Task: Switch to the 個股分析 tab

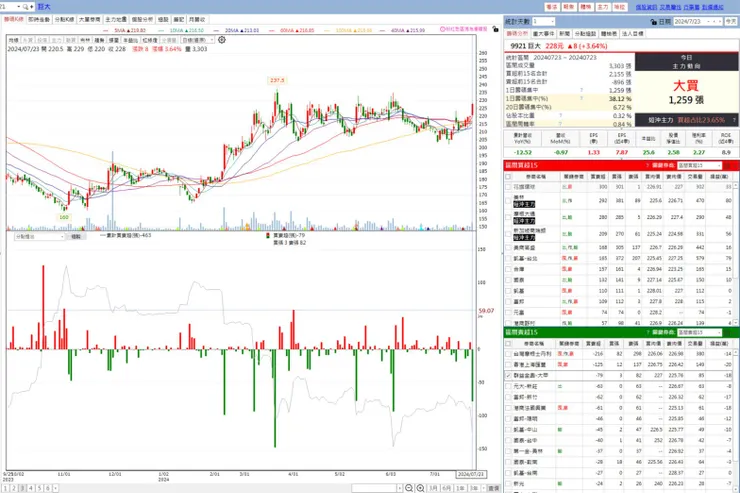Action: [142, 19]
